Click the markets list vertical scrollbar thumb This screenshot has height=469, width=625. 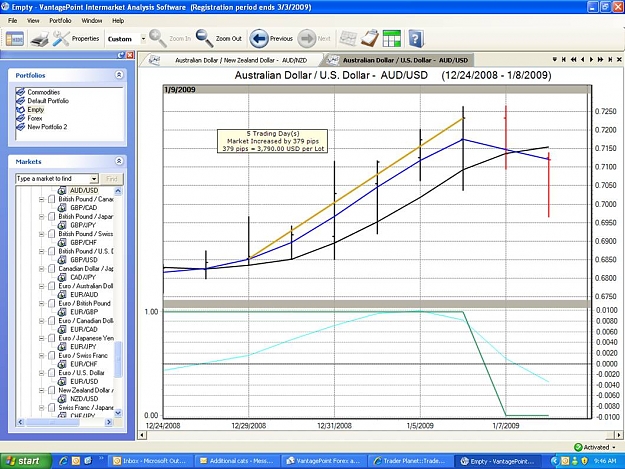coord(118,359)
